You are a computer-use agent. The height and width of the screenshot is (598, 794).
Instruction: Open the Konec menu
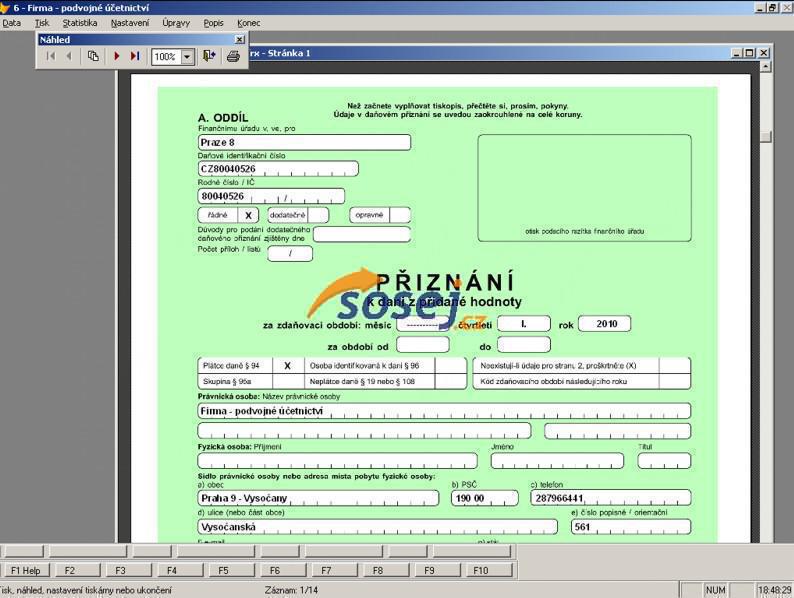249,23
